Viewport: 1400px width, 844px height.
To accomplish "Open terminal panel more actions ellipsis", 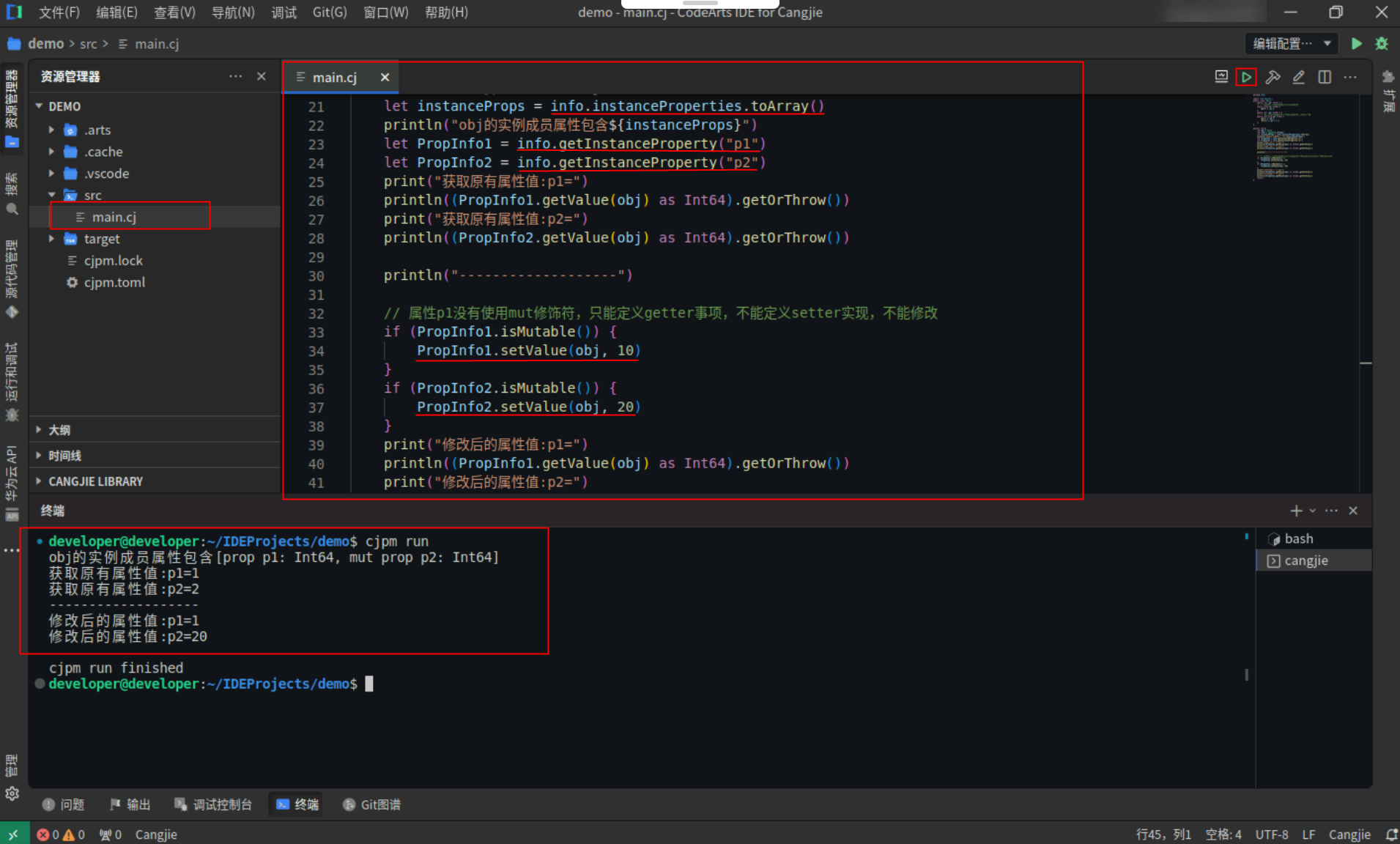I will [1331, 511].
